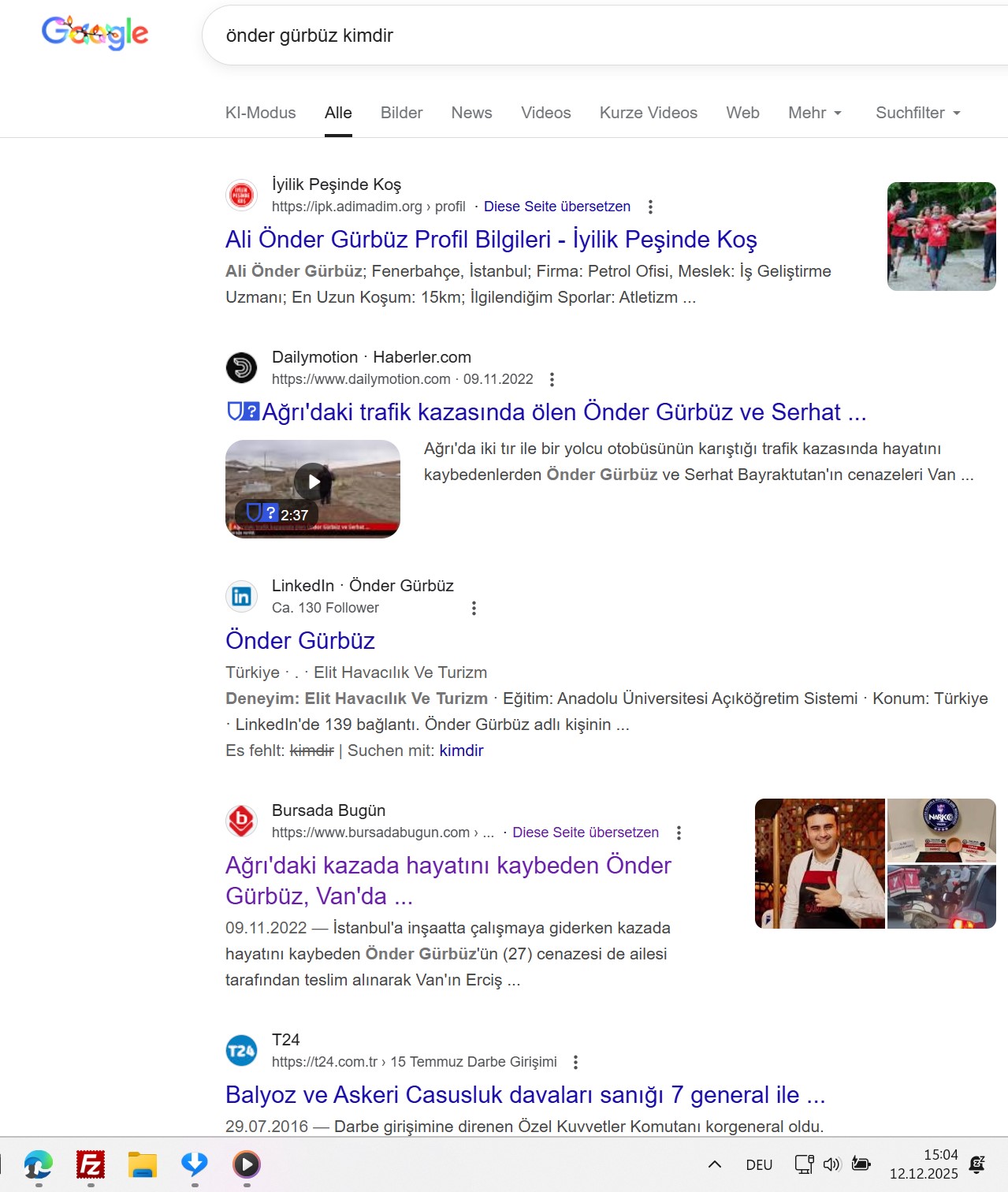This screenshot has width=1008, height=1192.
Task: Expand the Mehr dropdown
Action: pyautogui.click(x=815, y=113)
